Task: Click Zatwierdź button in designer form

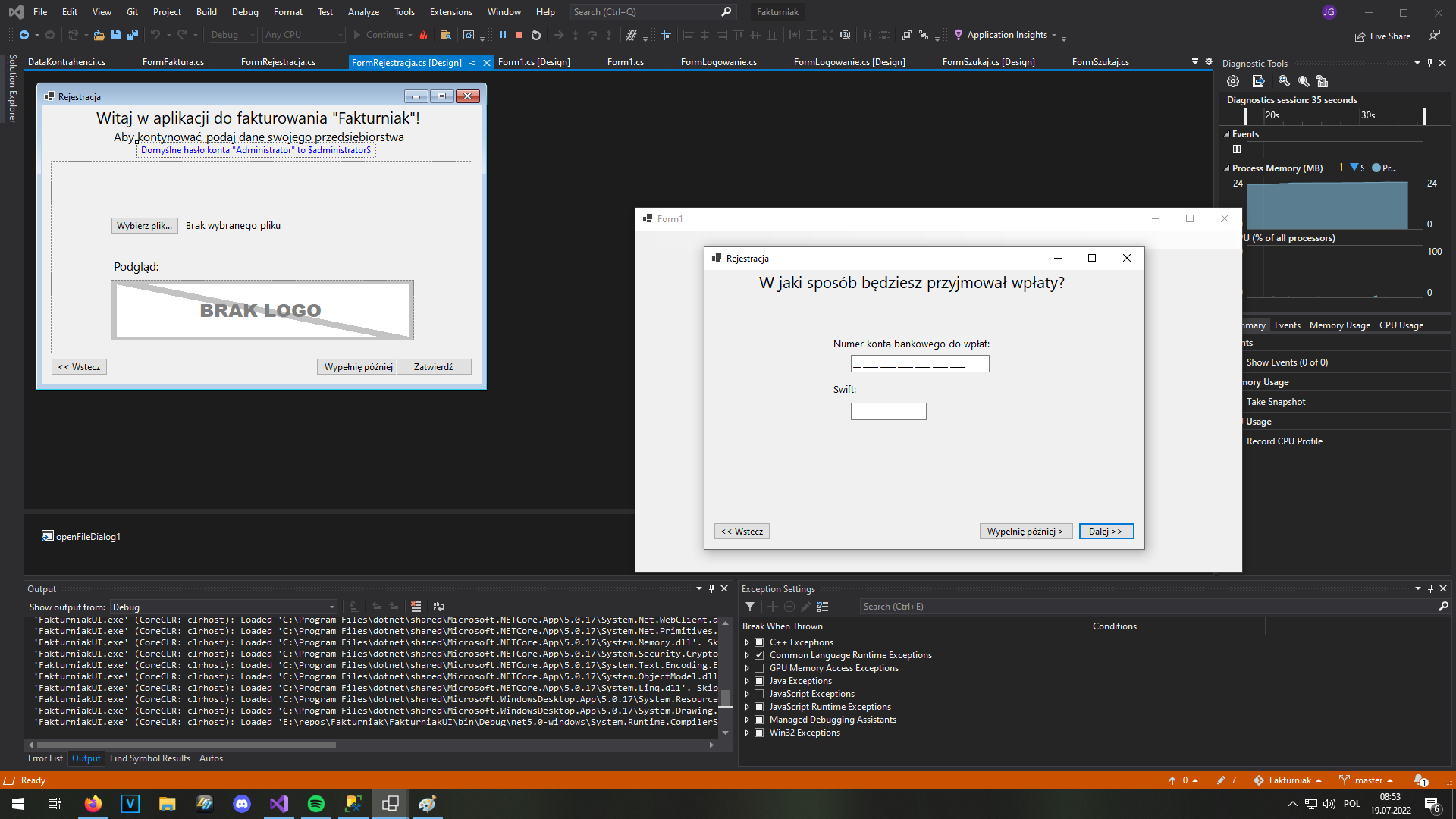Action: coord(433,367)
